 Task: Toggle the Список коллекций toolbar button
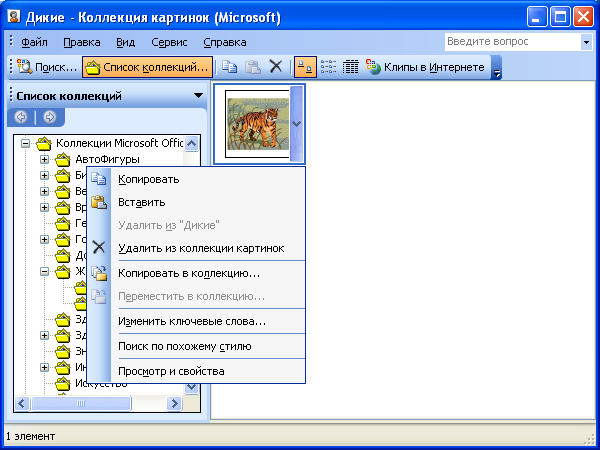(x=147, y=67)
